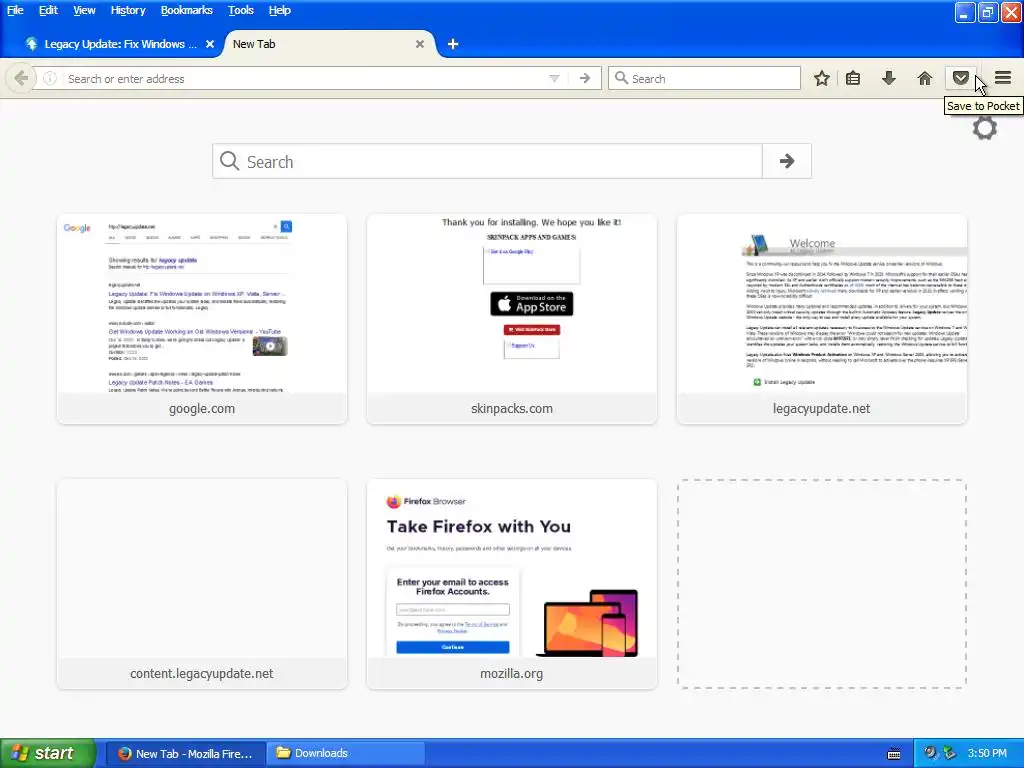Click the site info icon in address bar

(50, 78)
